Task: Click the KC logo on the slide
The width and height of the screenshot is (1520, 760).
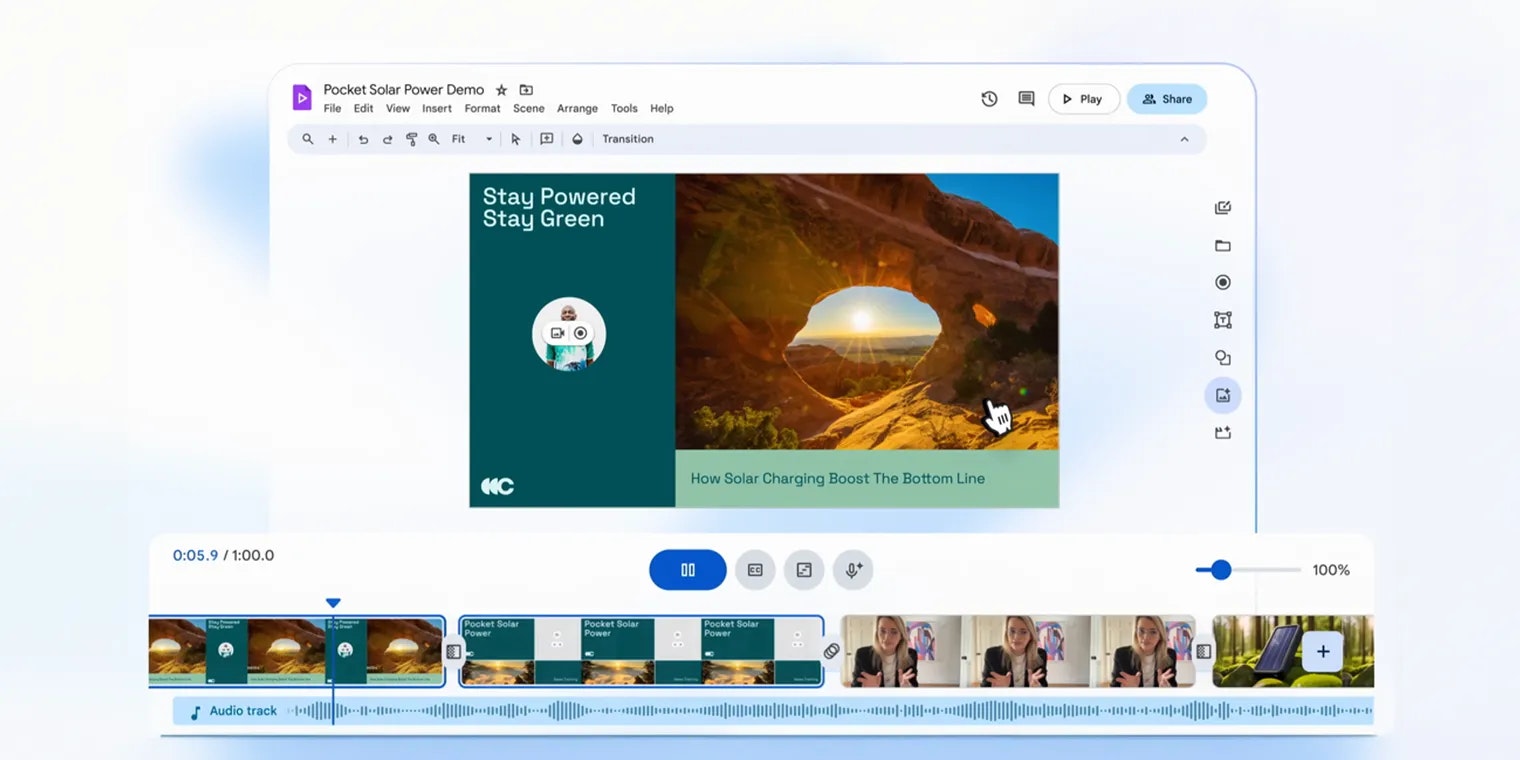Action: [497, 486]
